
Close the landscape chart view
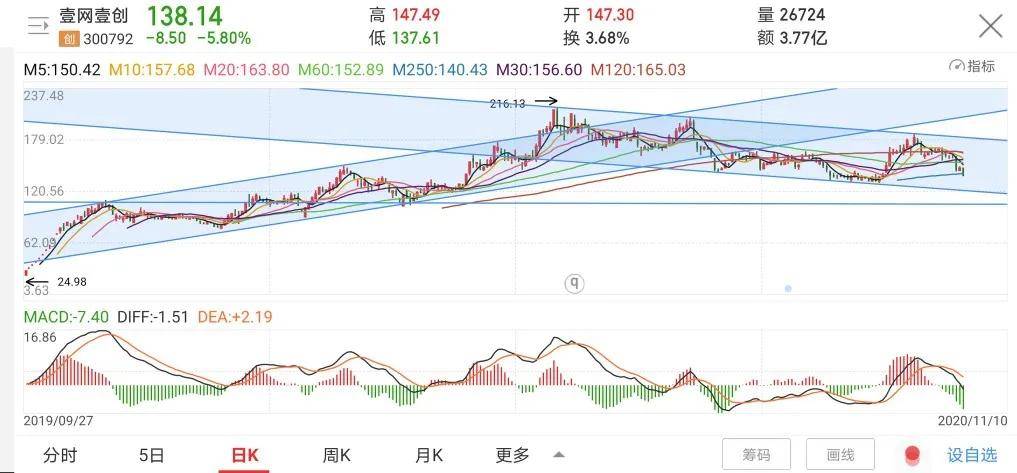989,26
